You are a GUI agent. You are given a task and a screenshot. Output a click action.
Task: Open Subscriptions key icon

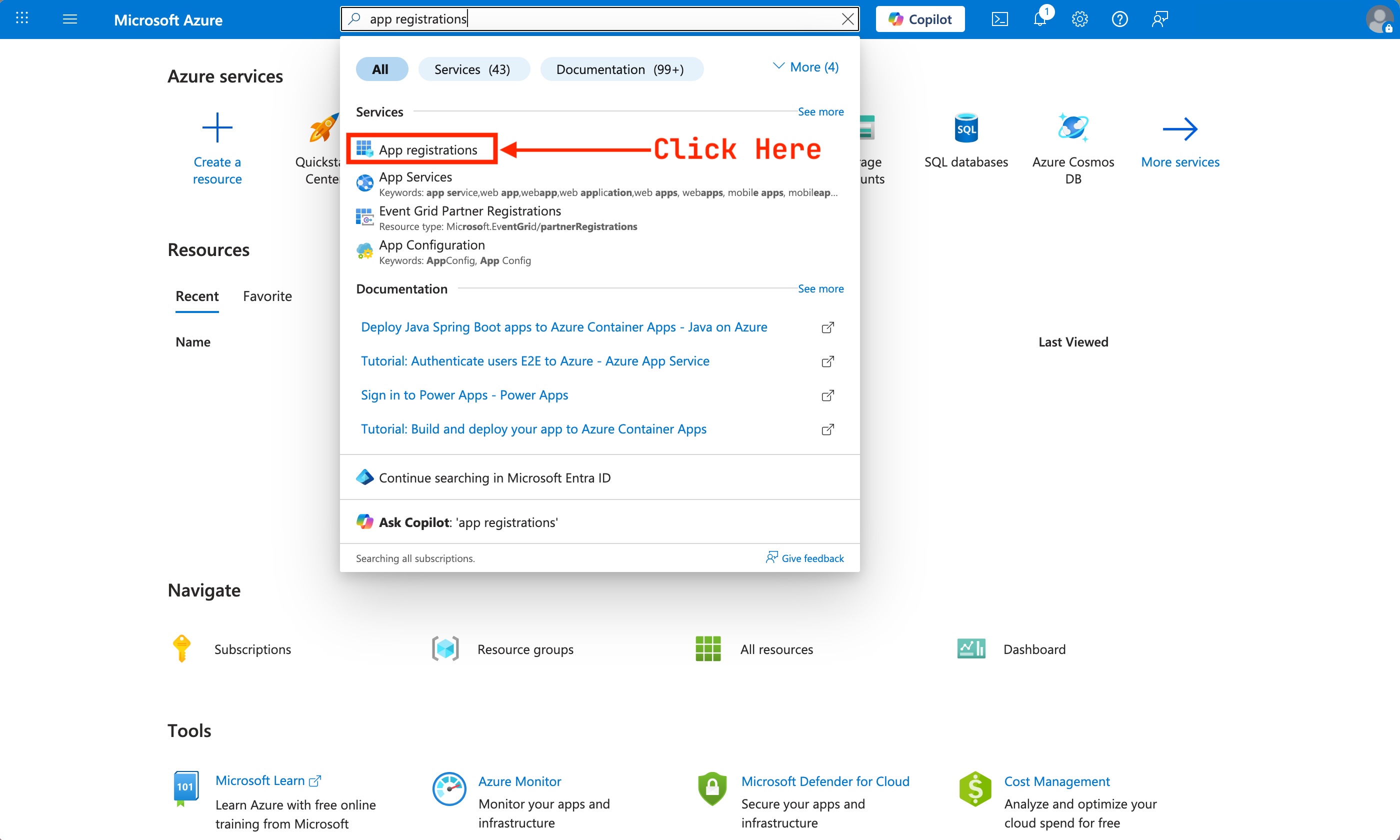181,648
